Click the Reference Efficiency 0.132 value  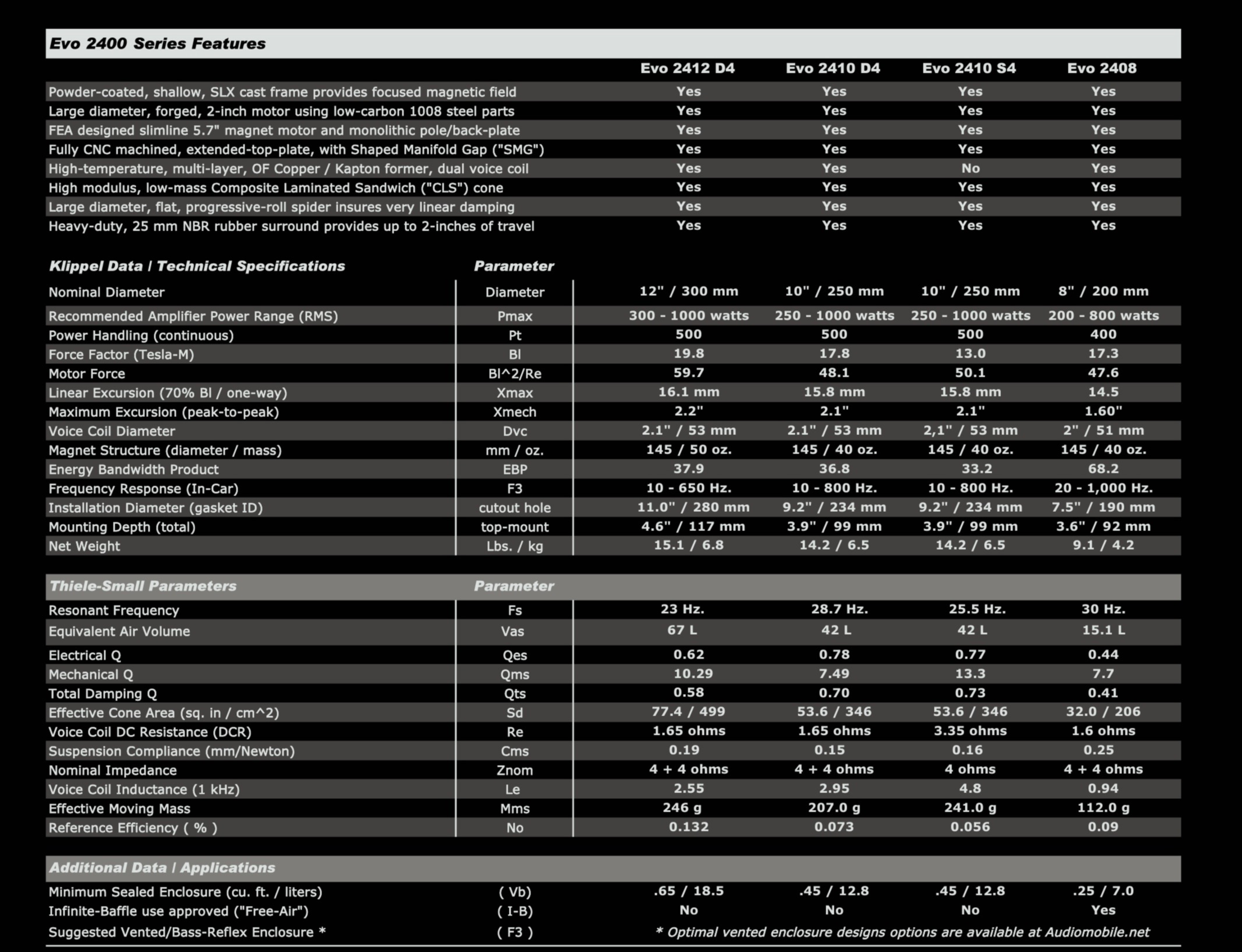pyautogui.click(x=688, y=827)
